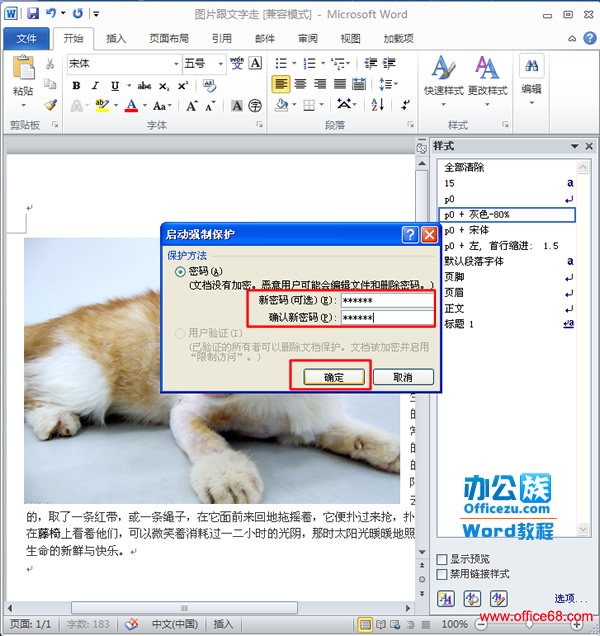Toggle 插入 insert mode in status bar

pos(223,624)
